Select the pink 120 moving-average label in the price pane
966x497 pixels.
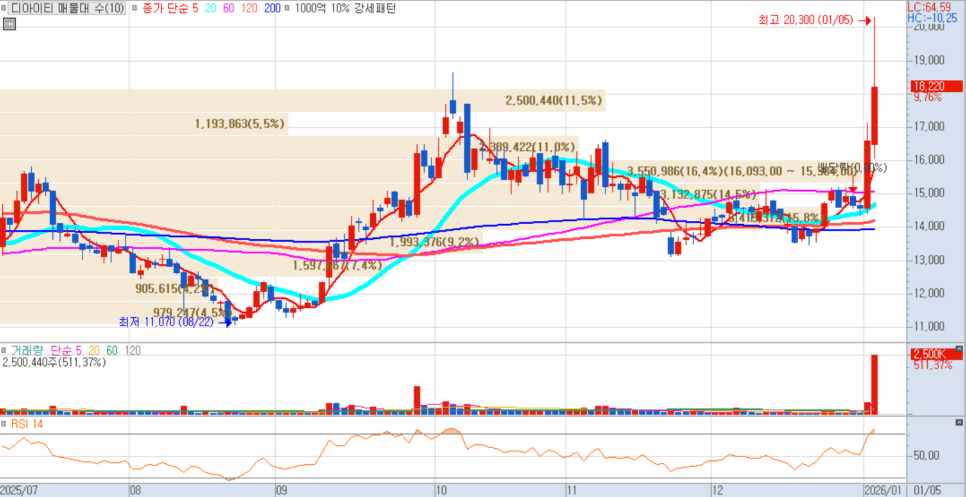pyautogui.click(x=248, y=9)
